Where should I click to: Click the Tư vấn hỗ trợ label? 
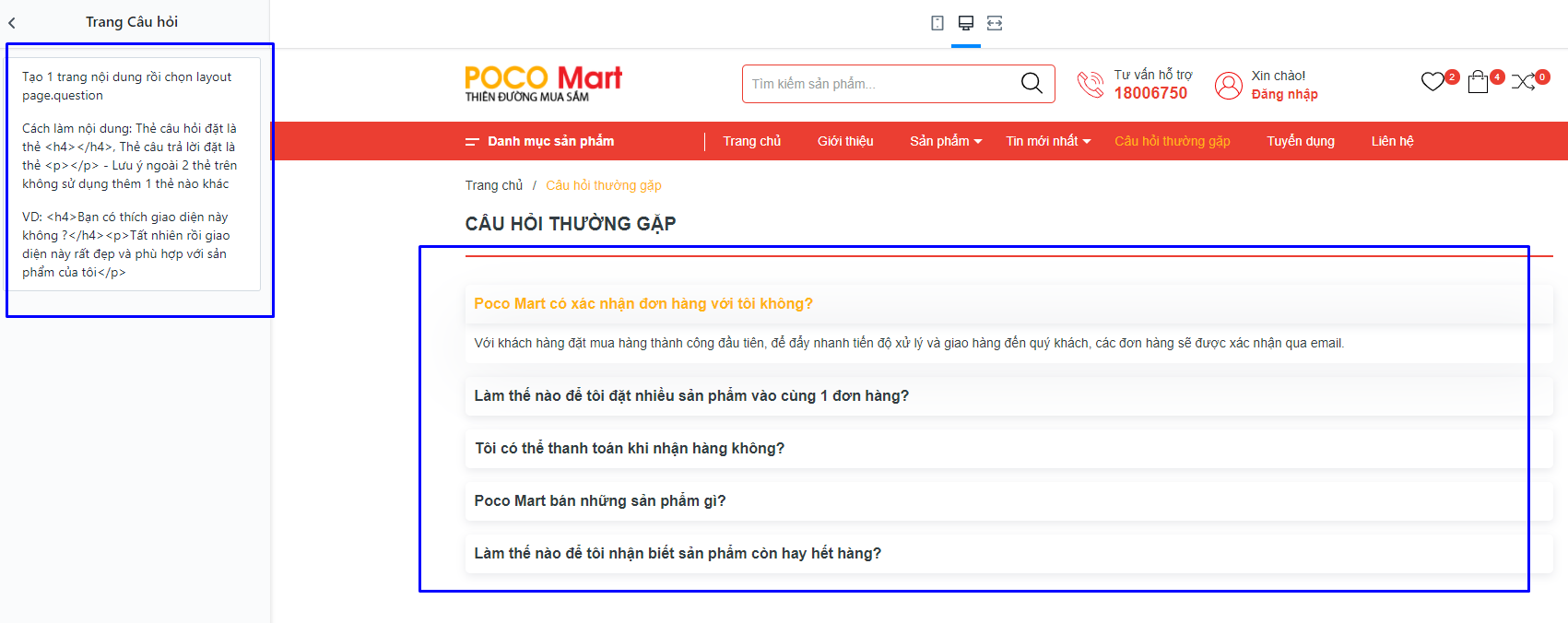(x=1153, y=75)
